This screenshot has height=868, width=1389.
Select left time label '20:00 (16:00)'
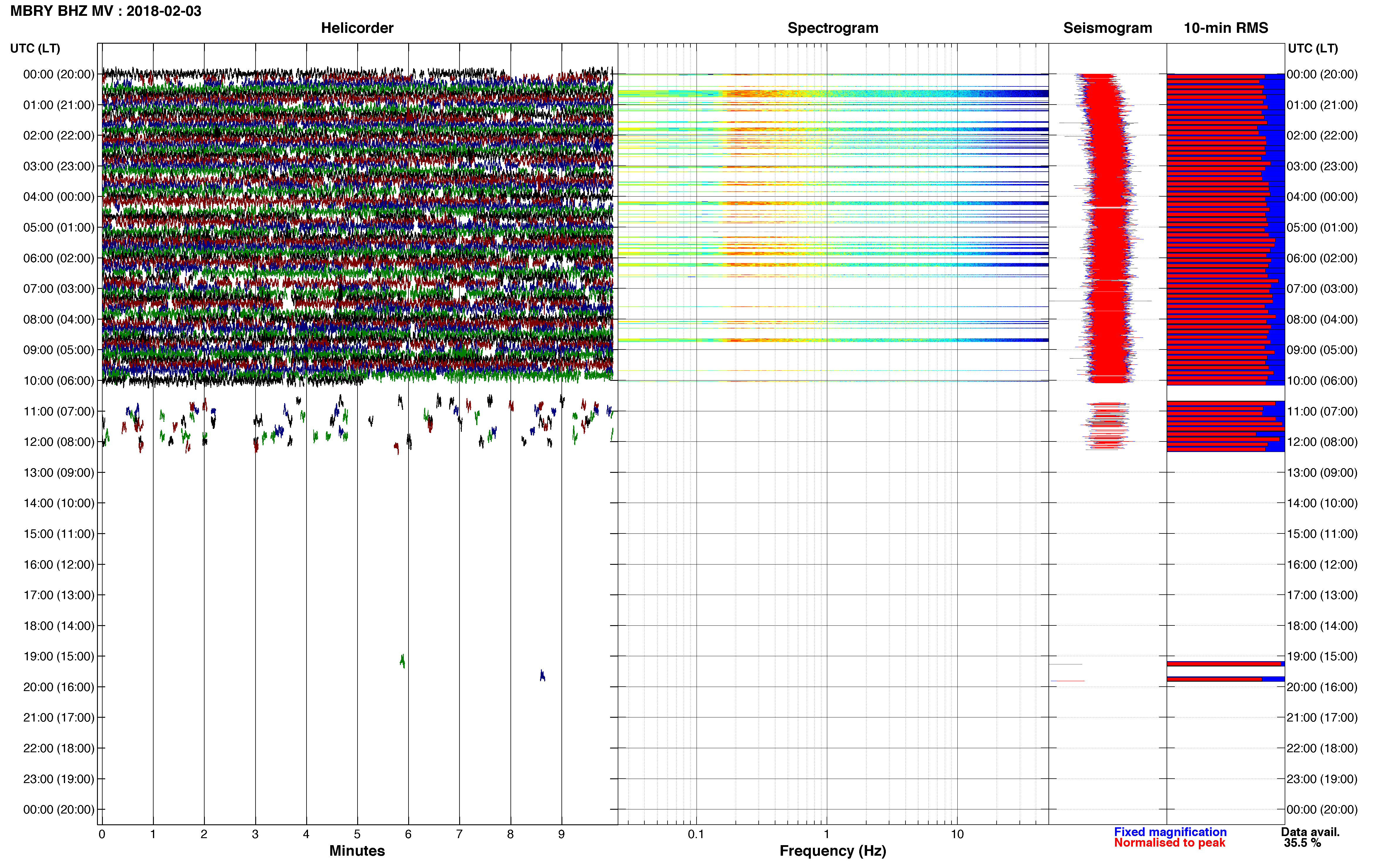pos(59,687)
